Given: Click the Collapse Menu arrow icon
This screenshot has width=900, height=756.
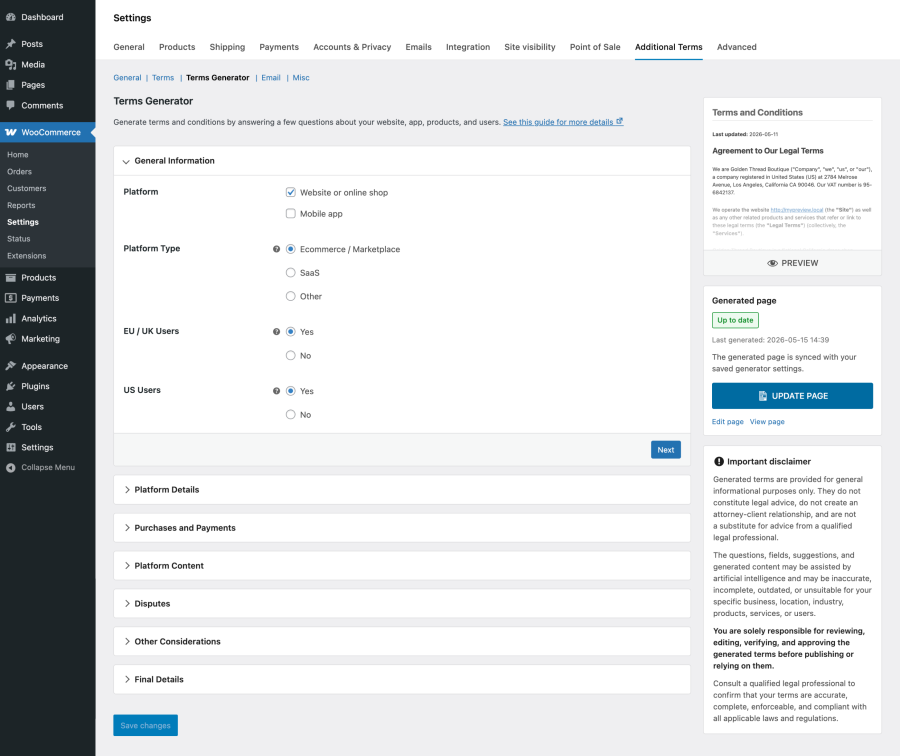Looking at the screenshot, I should coord(10,467).
